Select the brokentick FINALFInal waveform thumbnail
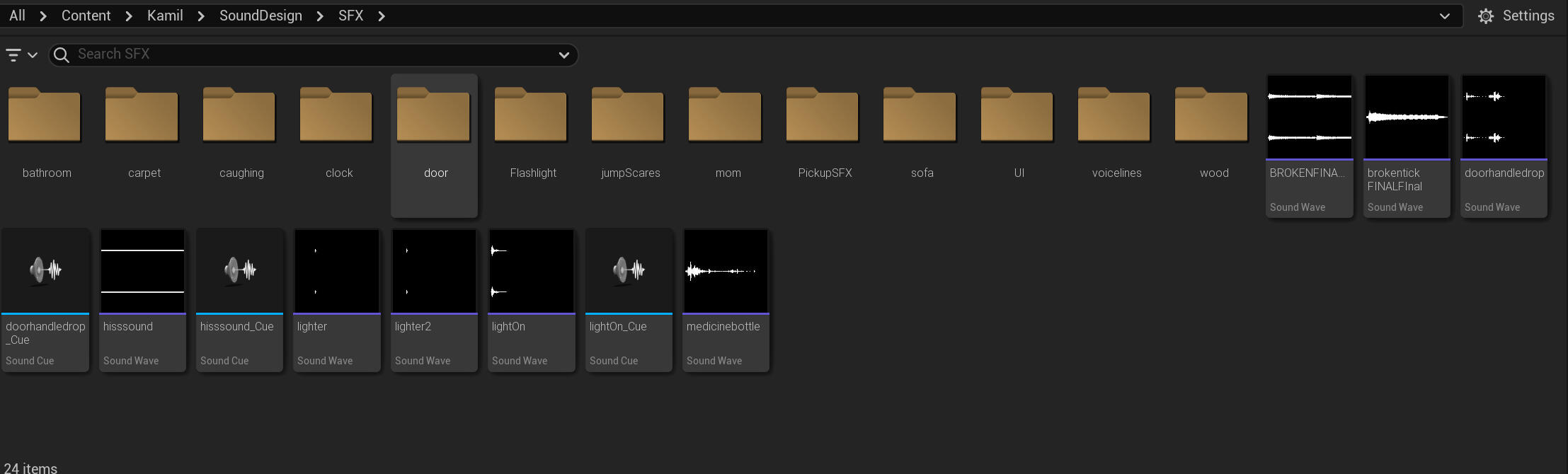 point(1407,117)
